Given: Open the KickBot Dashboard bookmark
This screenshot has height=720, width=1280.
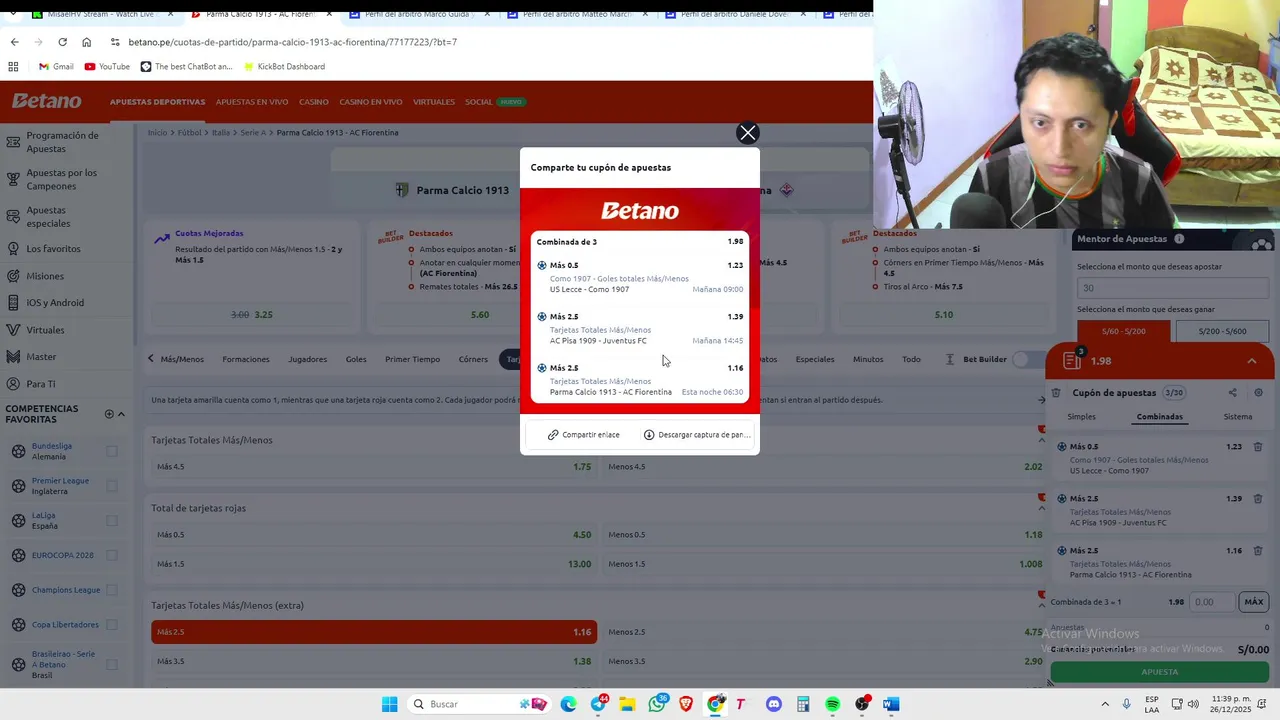Looking at the screenshot, I should [x=283, y=67].
